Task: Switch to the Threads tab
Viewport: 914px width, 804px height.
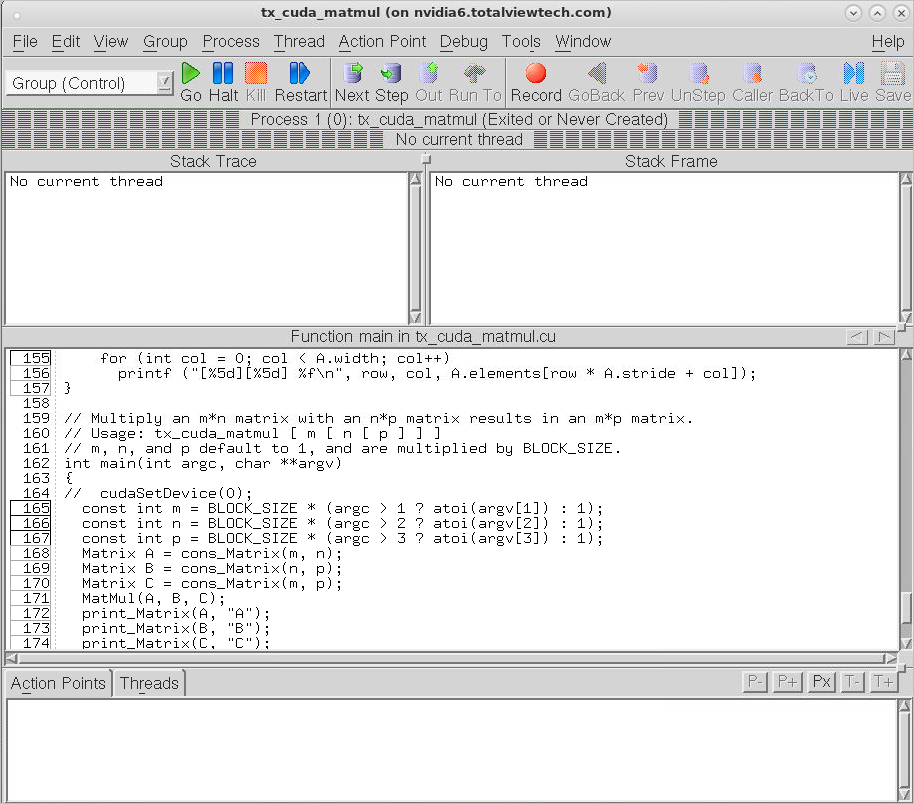Action: (149, 683)
